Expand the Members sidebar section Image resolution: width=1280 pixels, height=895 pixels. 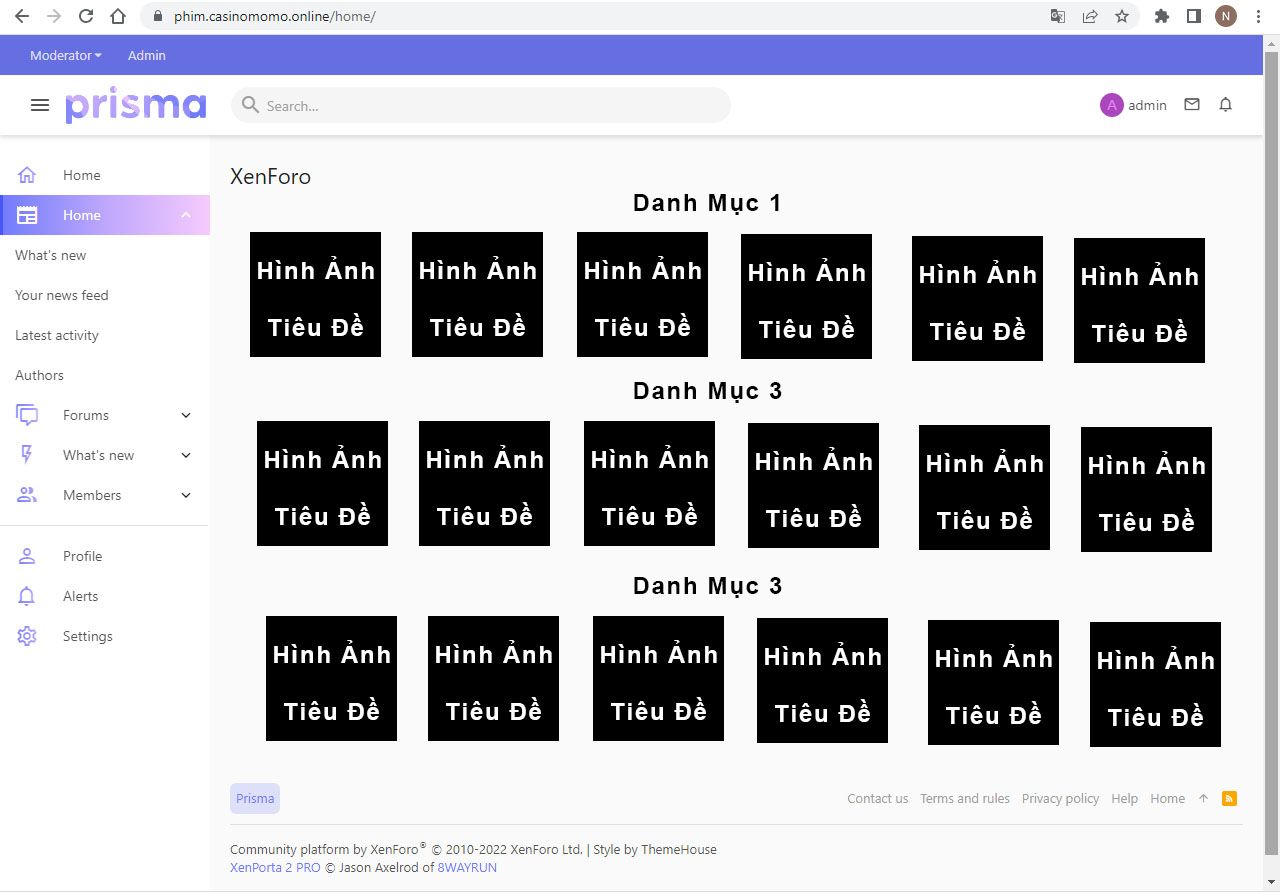click(186, 495)
